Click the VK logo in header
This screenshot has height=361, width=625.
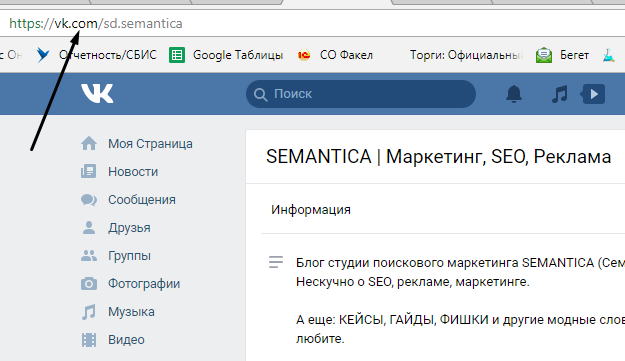coord(97,94)
